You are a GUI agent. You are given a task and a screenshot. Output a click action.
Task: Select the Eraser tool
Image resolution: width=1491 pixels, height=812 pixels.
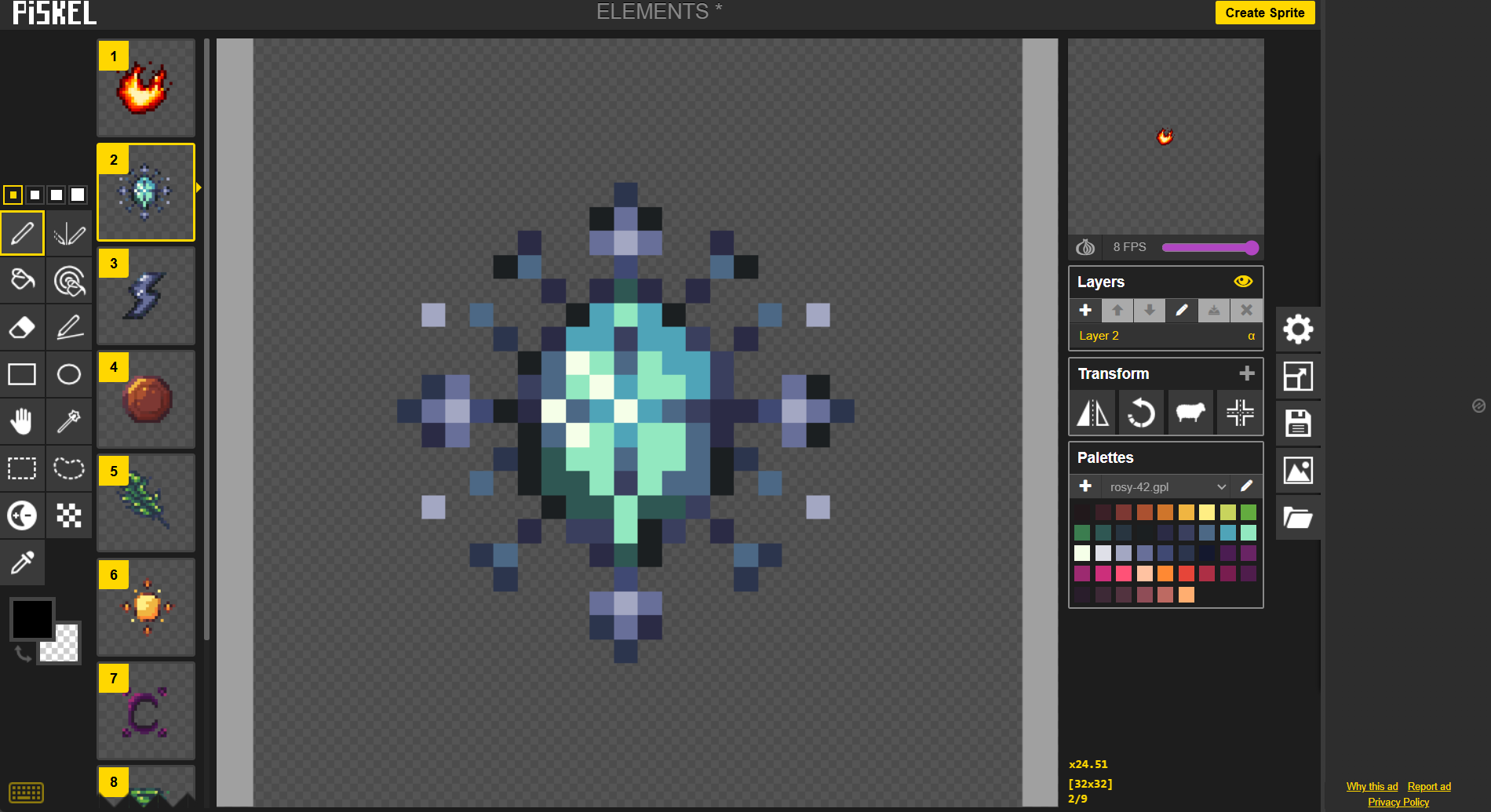[x=22, y=327]
